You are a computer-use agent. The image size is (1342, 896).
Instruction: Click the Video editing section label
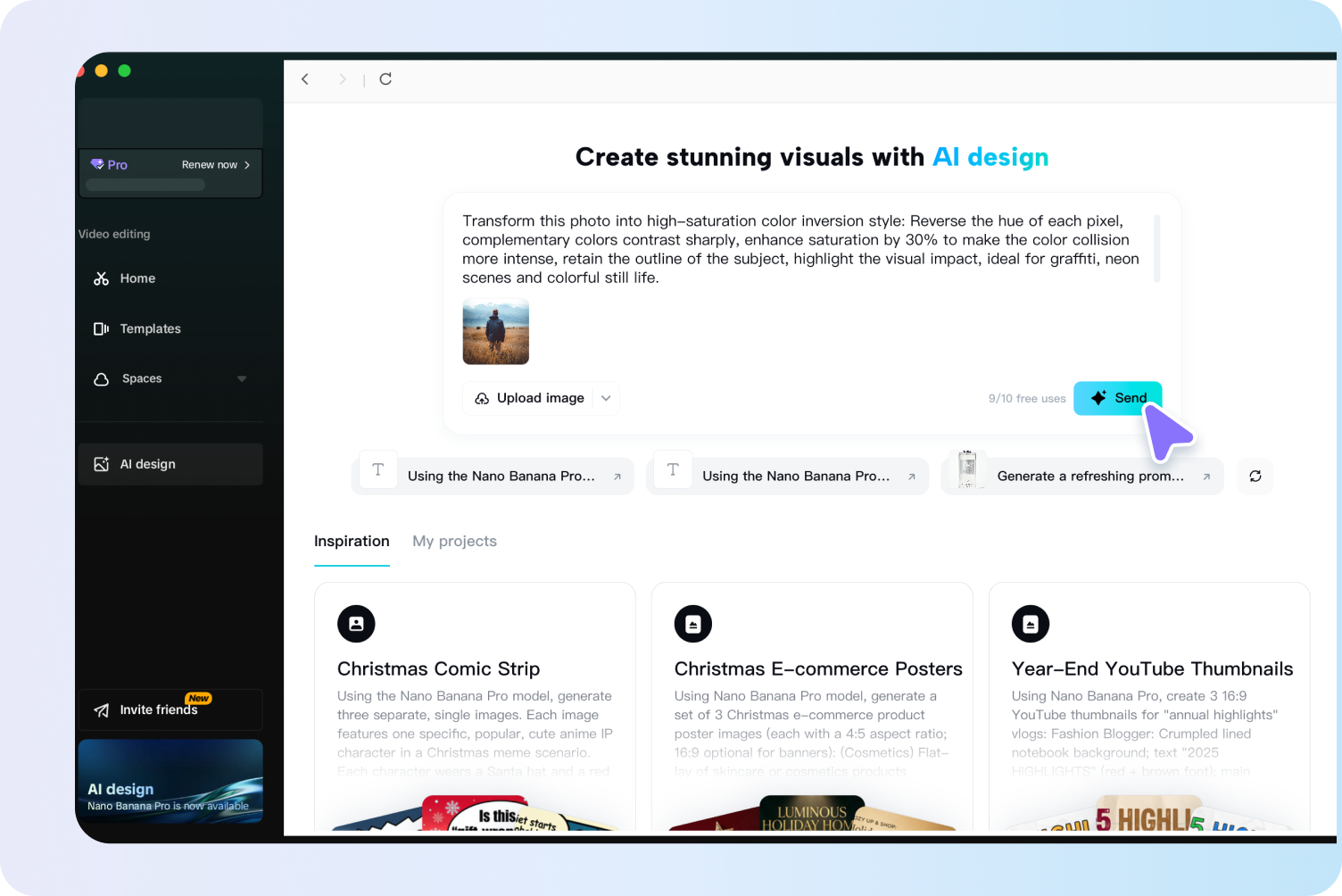[x=114, y=235]
